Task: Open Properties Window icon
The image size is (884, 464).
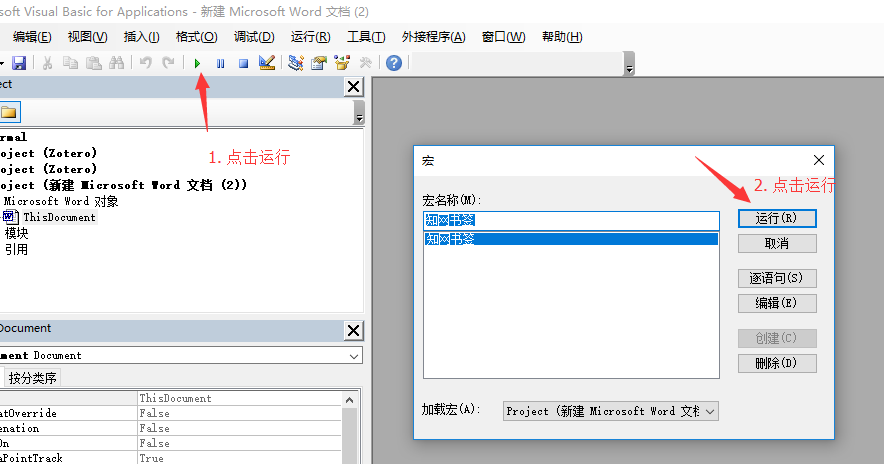Action: click(319, 63)
